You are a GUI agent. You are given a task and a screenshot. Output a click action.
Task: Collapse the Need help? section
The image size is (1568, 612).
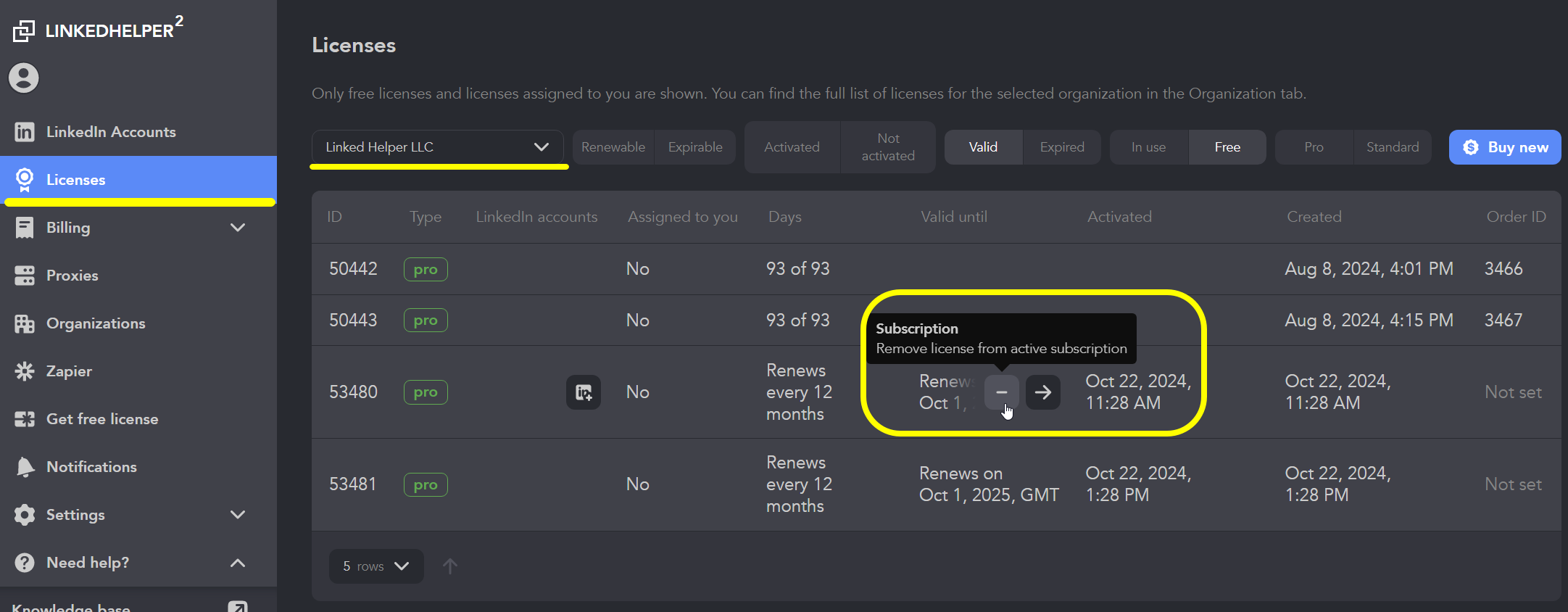click(x=237, y=563)
